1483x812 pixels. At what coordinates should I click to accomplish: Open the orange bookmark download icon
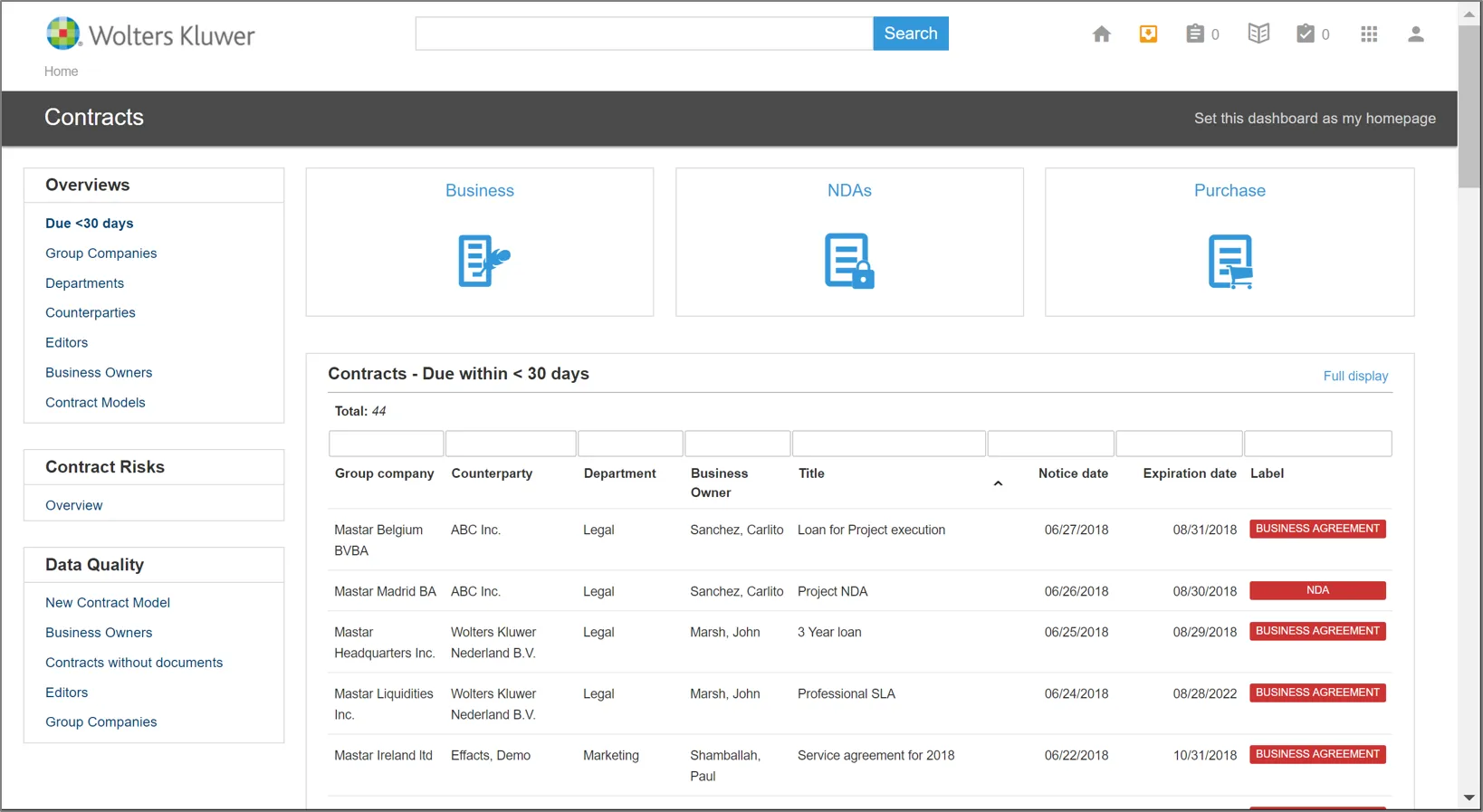pos(1148,34)
